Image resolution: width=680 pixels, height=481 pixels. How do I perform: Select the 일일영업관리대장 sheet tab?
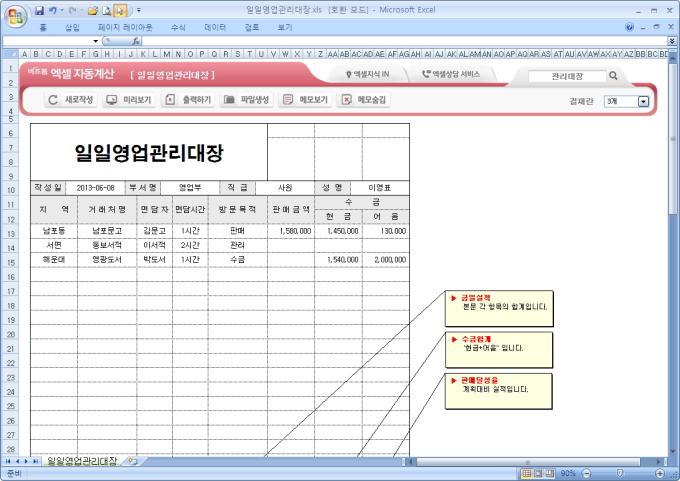(82, 461)
